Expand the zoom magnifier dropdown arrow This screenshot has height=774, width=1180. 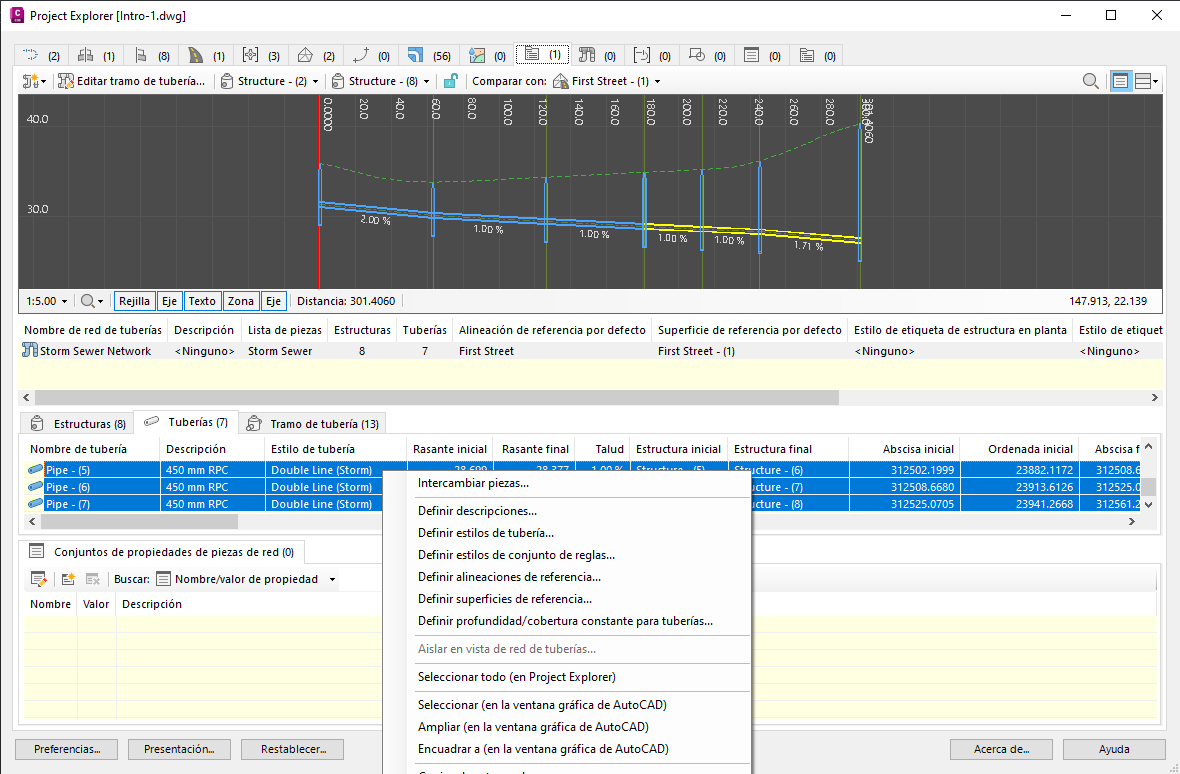point(101,302)
